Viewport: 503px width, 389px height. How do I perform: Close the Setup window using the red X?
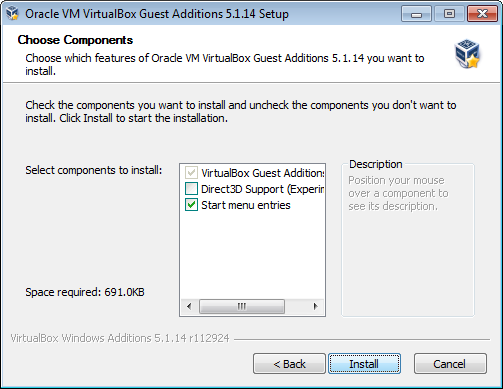[482, 14]
